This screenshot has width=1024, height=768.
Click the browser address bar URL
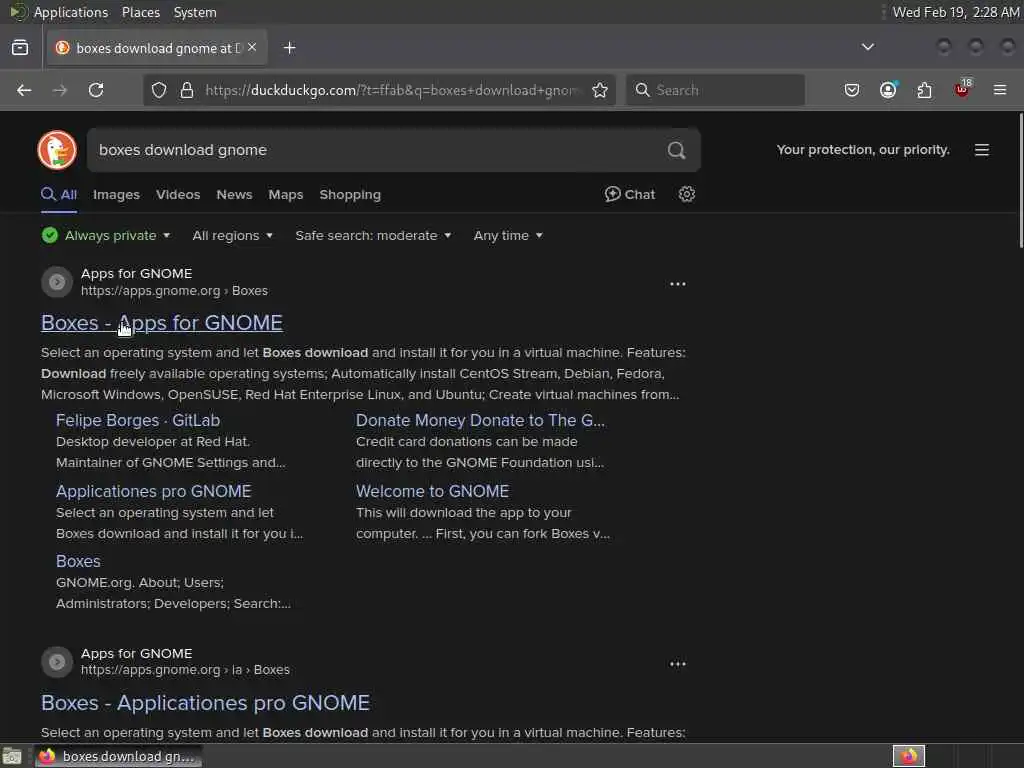coord(391,90)
